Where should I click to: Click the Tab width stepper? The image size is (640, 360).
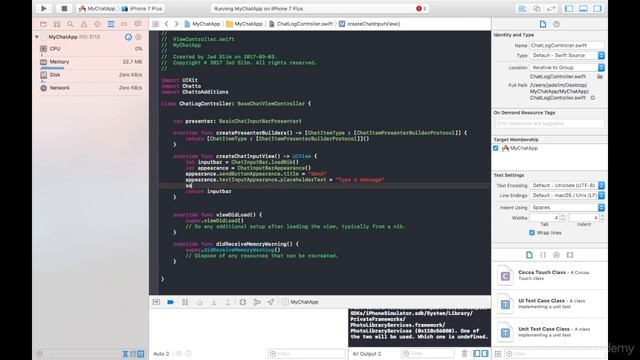tap(562, 218)
